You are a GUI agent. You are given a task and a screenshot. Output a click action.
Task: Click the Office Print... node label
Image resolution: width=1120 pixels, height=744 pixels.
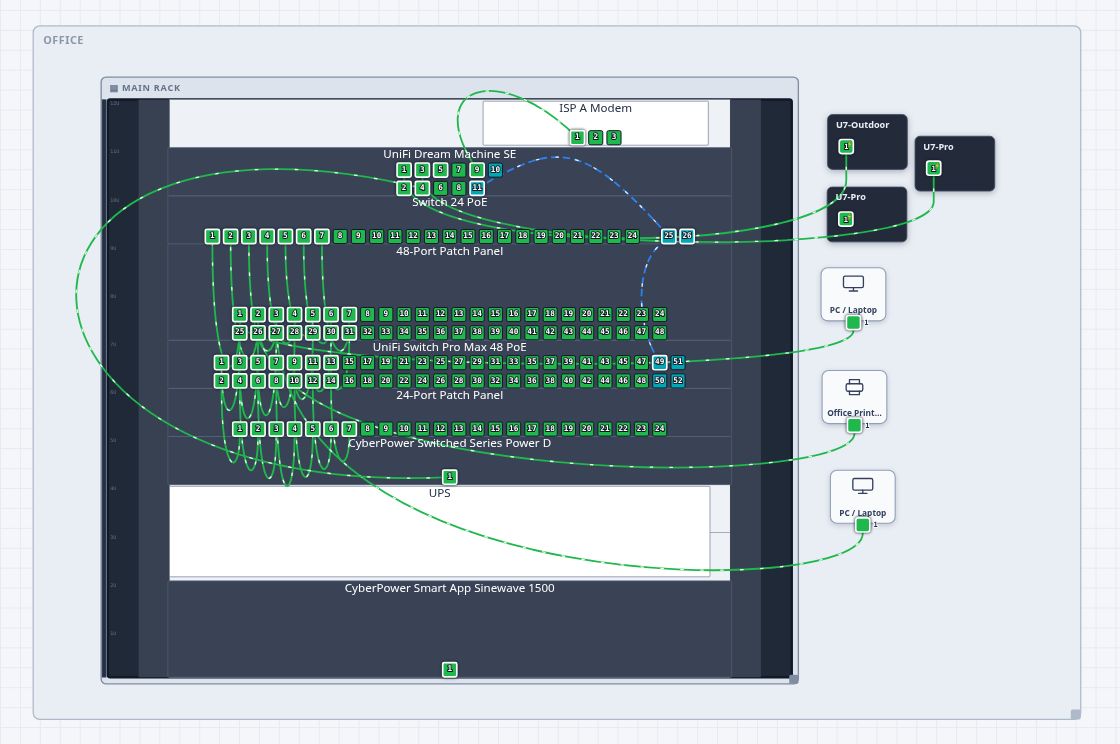point(854,413)
